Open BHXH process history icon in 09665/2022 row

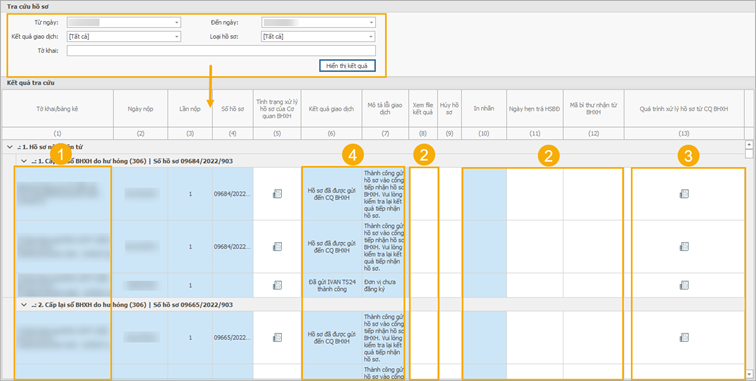coord(684,337)
